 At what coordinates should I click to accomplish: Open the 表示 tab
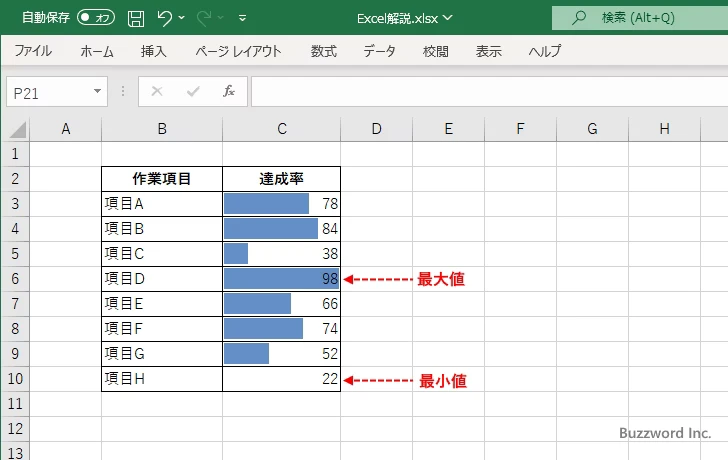pyautogui.click(x=488, y=51)
